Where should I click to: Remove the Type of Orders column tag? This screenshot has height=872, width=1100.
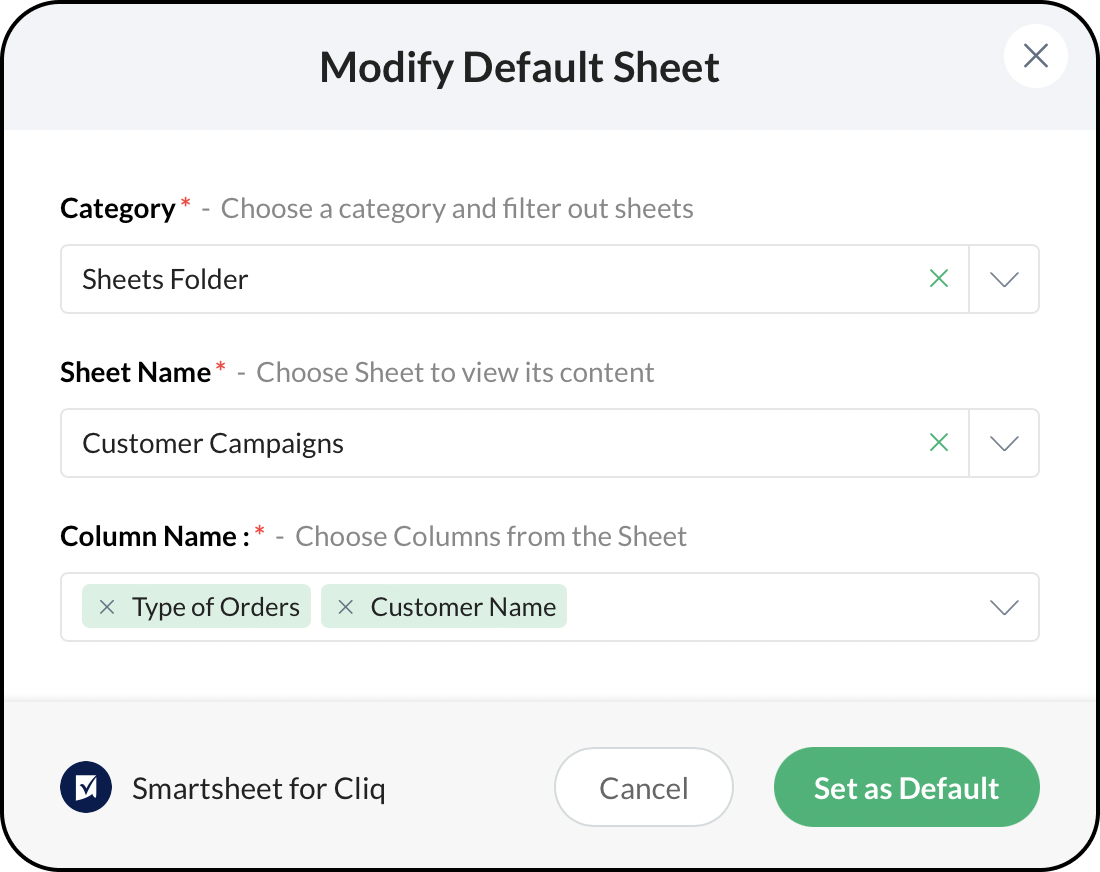click(x=107, y=607)
